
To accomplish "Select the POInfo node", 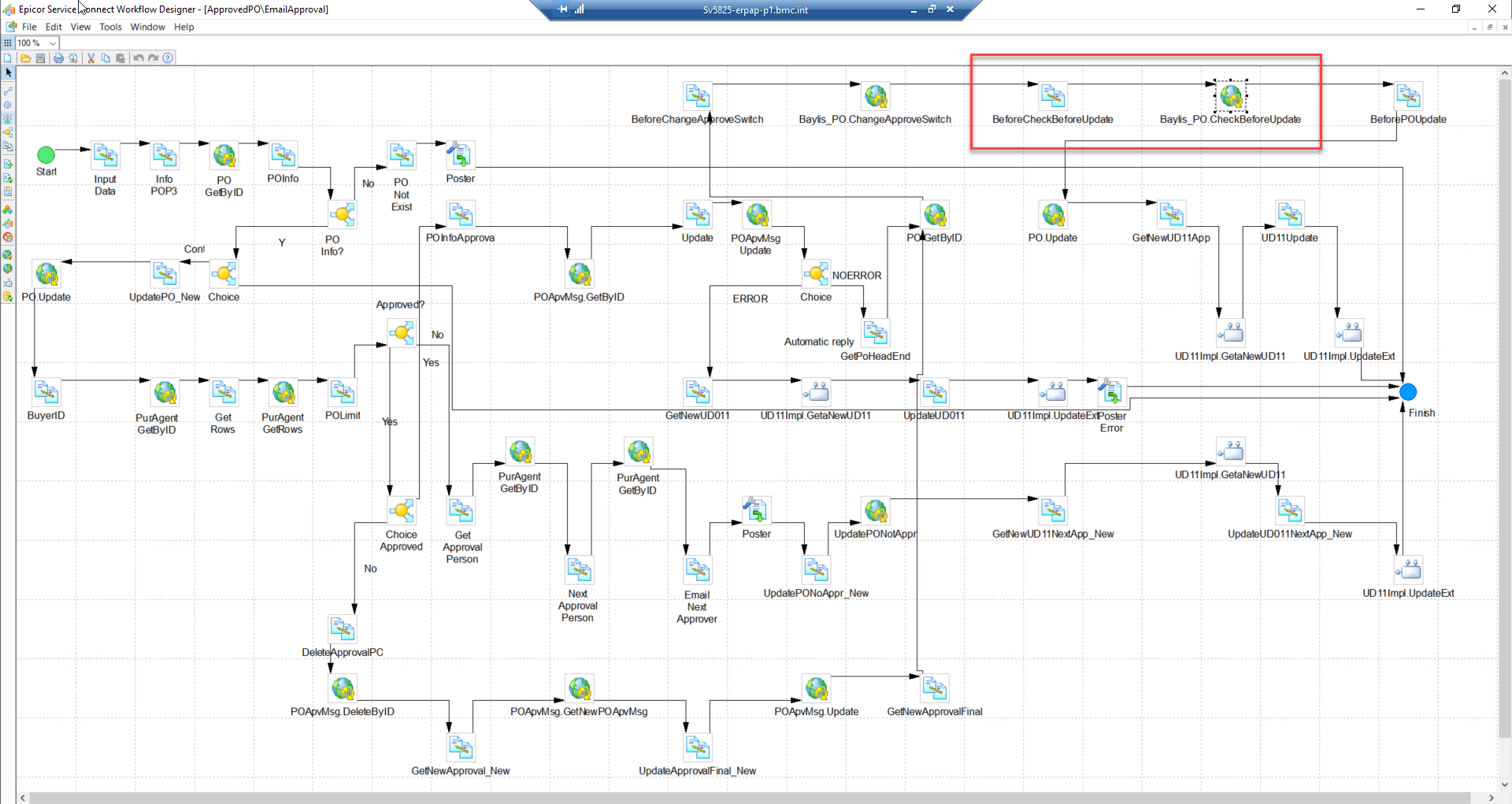I will (x=283, y=156).
